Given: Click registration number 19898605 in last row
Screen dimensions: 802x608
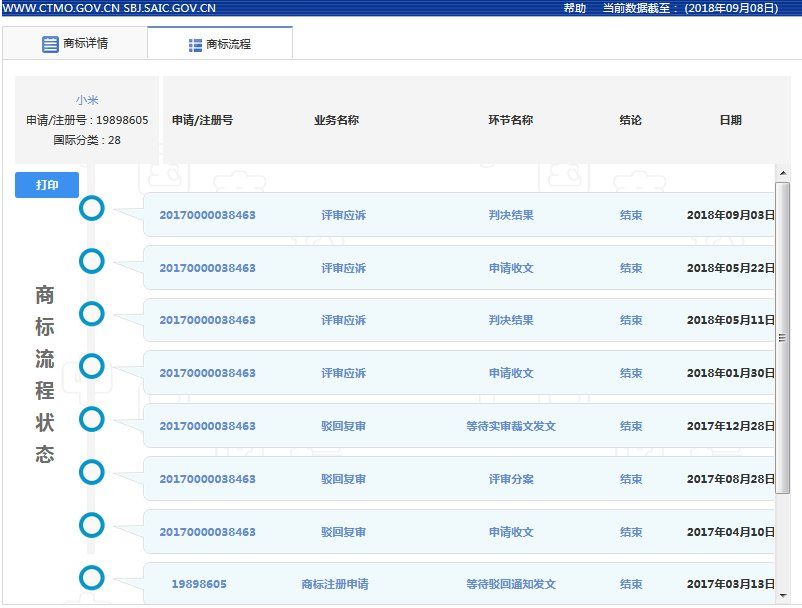Looking at the screenshot, I should point(198,584).
